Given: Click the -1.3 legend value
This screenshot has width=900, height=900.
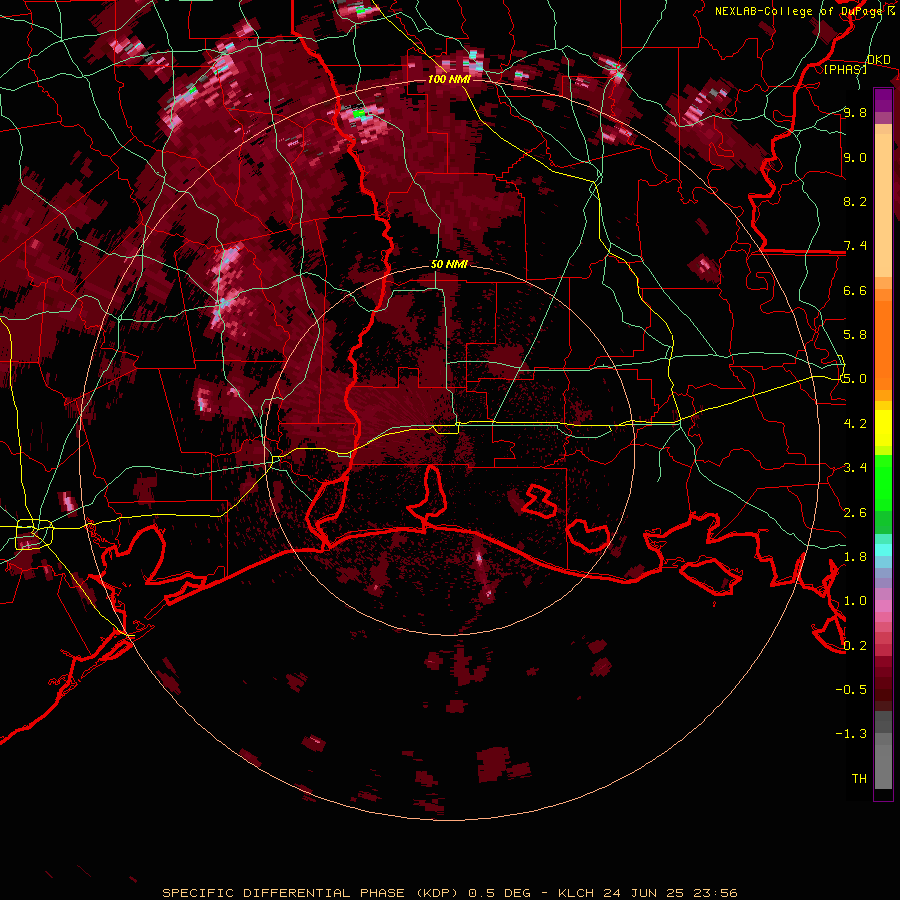Looking at the screenshot, I should [x=851, y=734].
